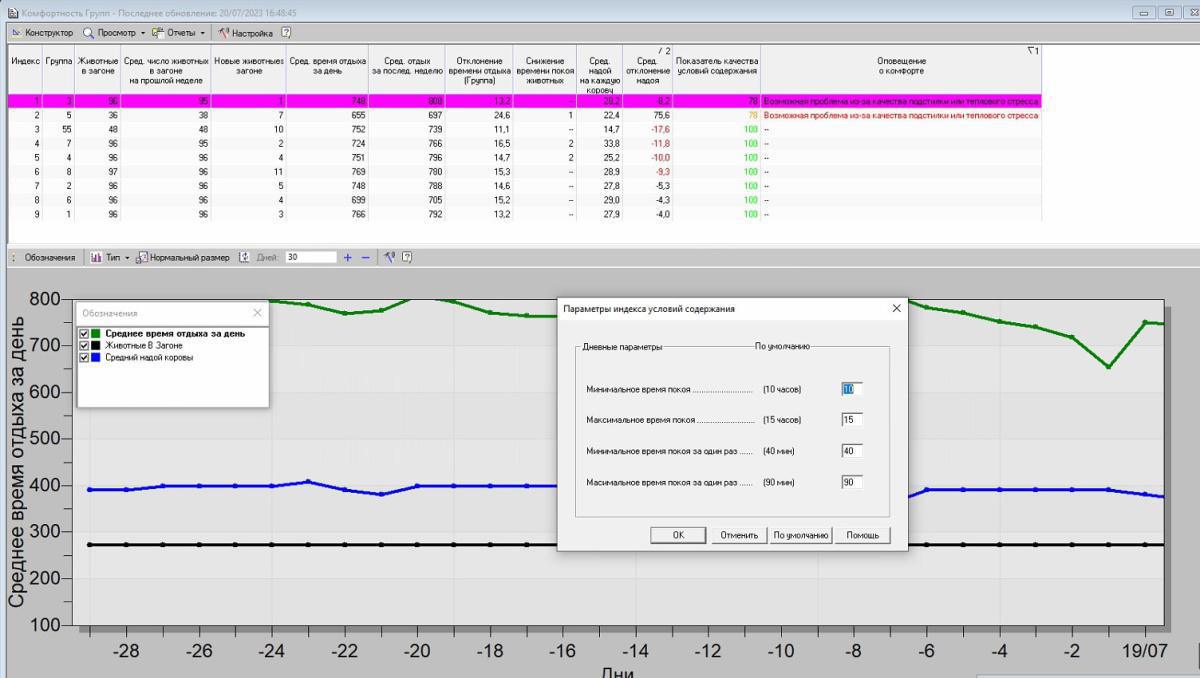The height and width of the screenshot is (678, 1200).
Task: Click cell value 769 in table
Action: pos(328,171)
